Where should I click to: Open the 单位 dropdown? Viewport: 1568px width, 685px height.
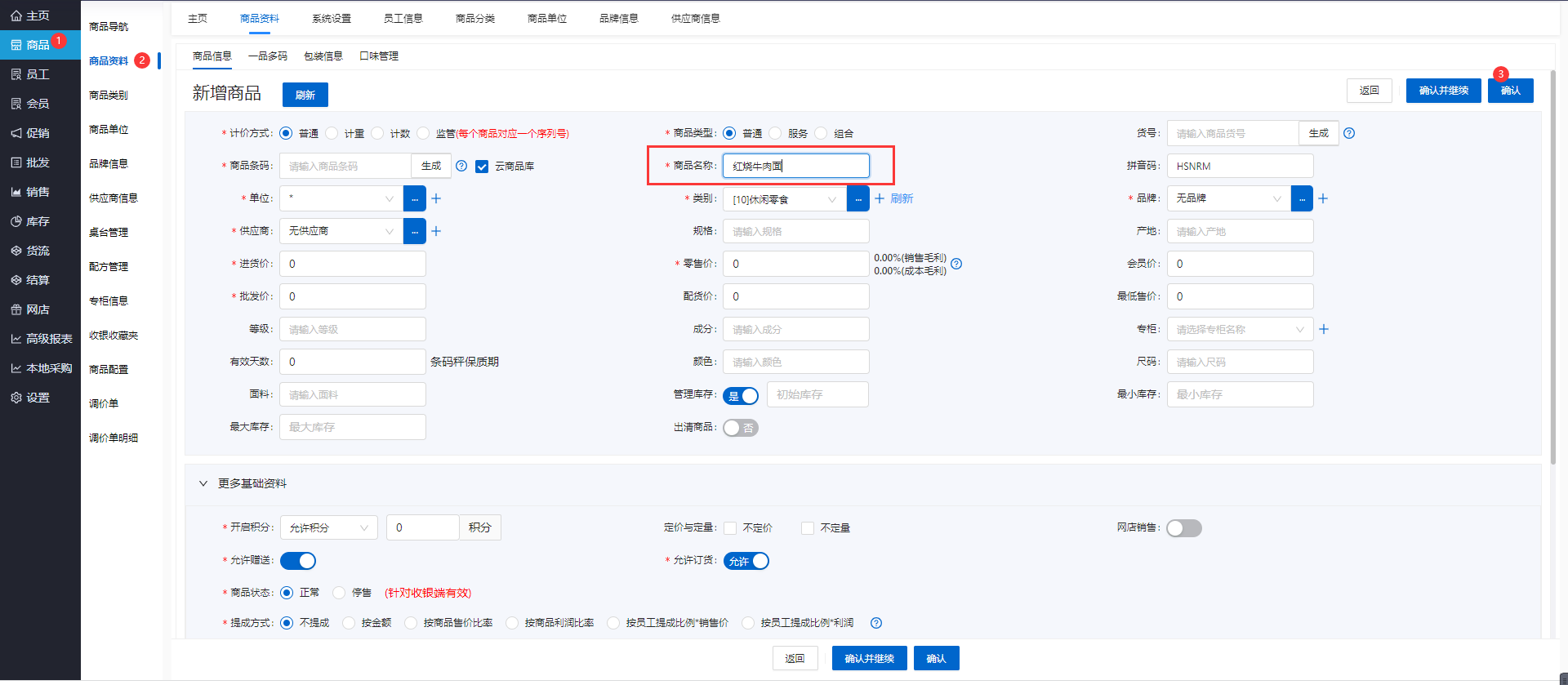[341, 198]
